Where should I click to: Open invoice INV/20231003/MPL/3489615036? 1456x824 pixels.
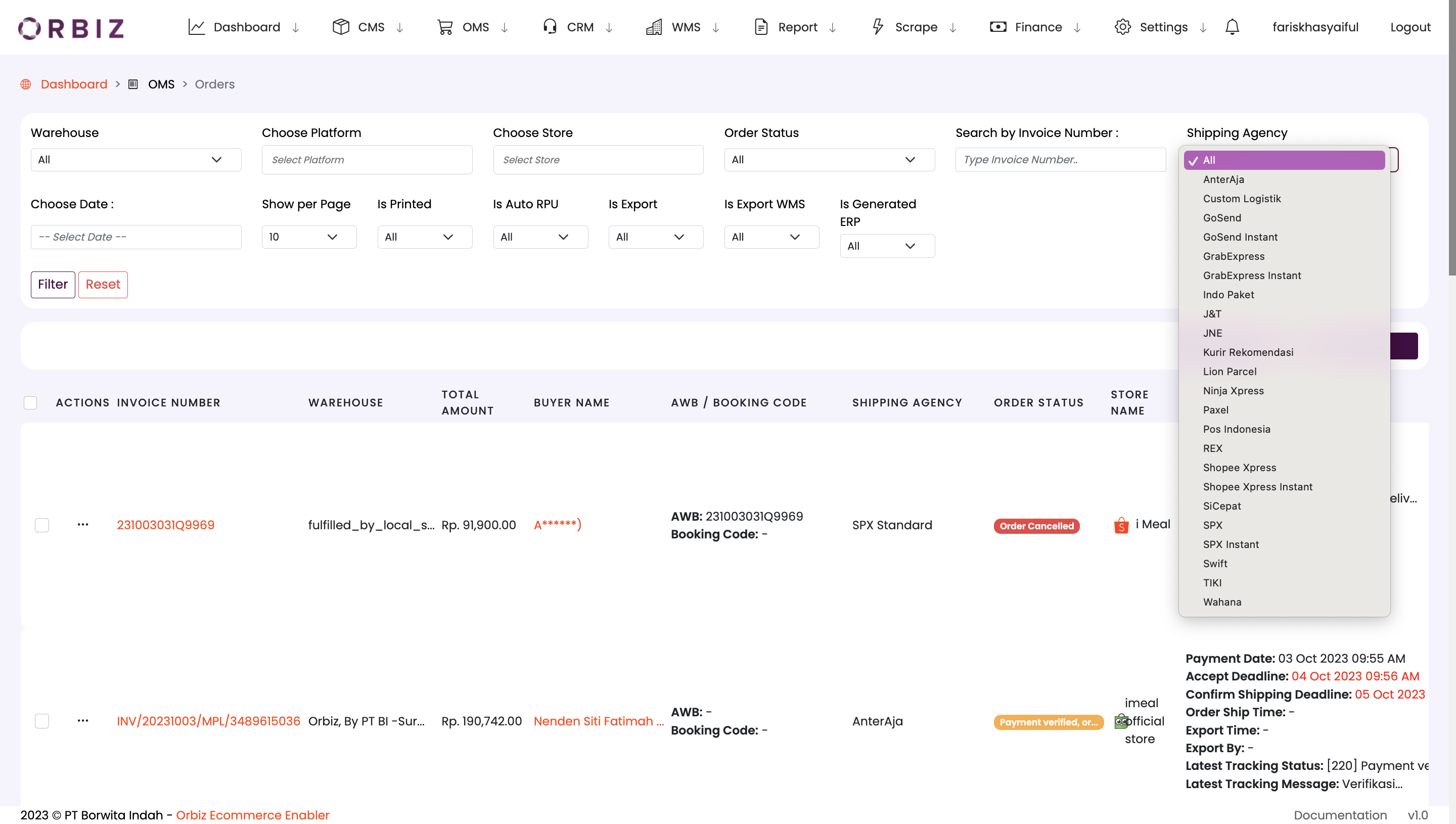pyautogui.click(x=208, y=721)
